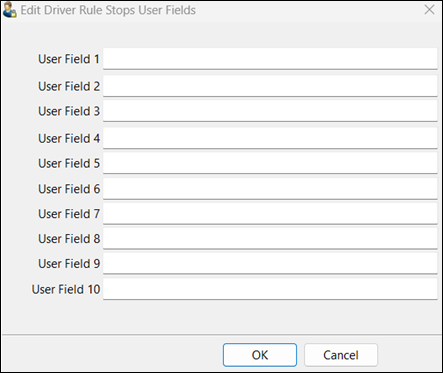Click the driver icon in title bar
This screenshot has width=443, height=373.
pyautogui.click(x=9, y=10)
